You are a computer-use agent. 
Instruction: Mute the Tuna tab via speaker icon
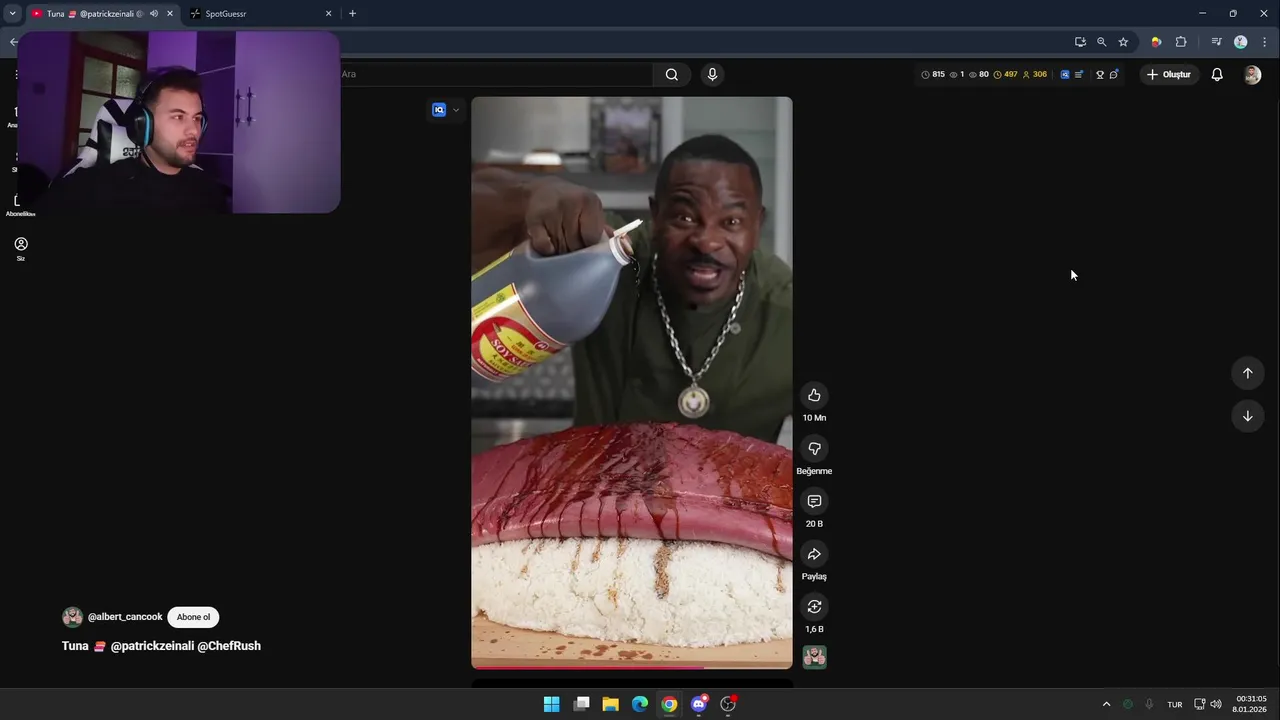point(154,14)
